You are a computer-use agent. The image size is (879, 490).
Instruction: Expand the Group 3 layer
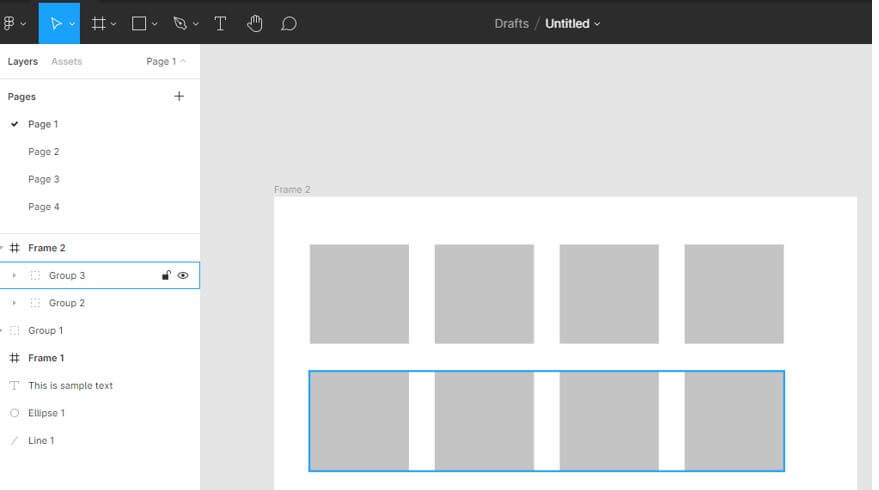[14, 275]
